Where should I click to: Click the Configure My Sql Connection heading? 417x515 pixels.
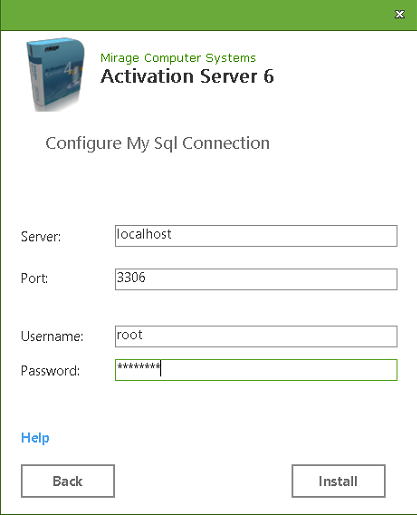pyautogui.click(x=157, y=144)
